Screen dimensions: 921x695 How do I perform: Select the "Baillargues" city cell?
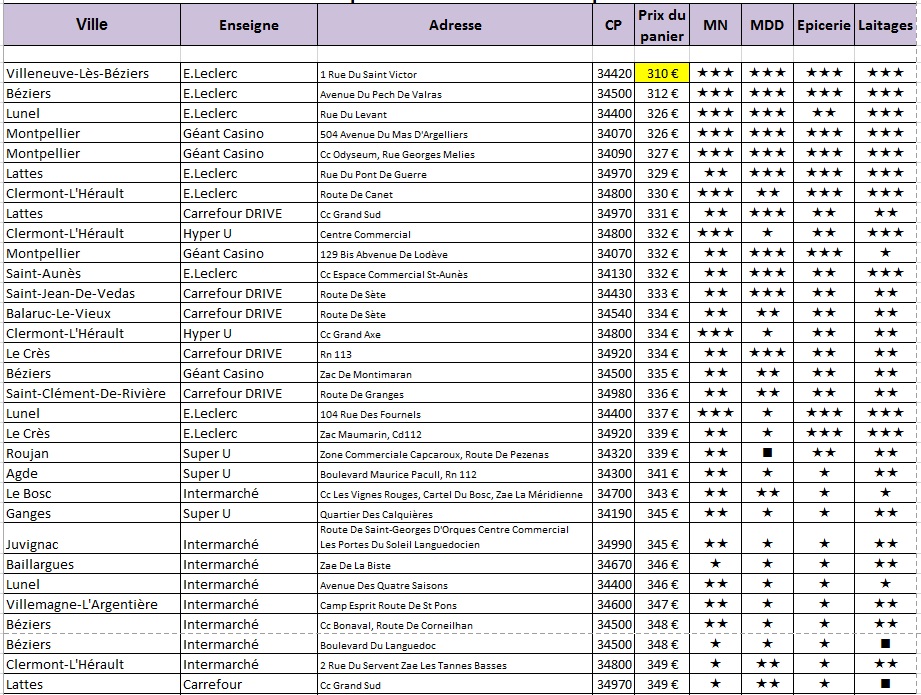click(92, 564)
